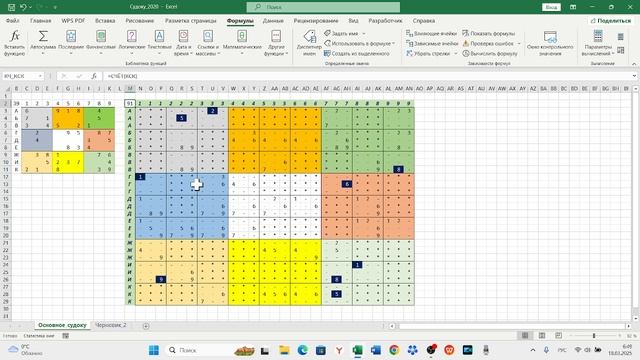Expand the formula bar
This screenshot has width=640, height=360.
pos(634,76)
